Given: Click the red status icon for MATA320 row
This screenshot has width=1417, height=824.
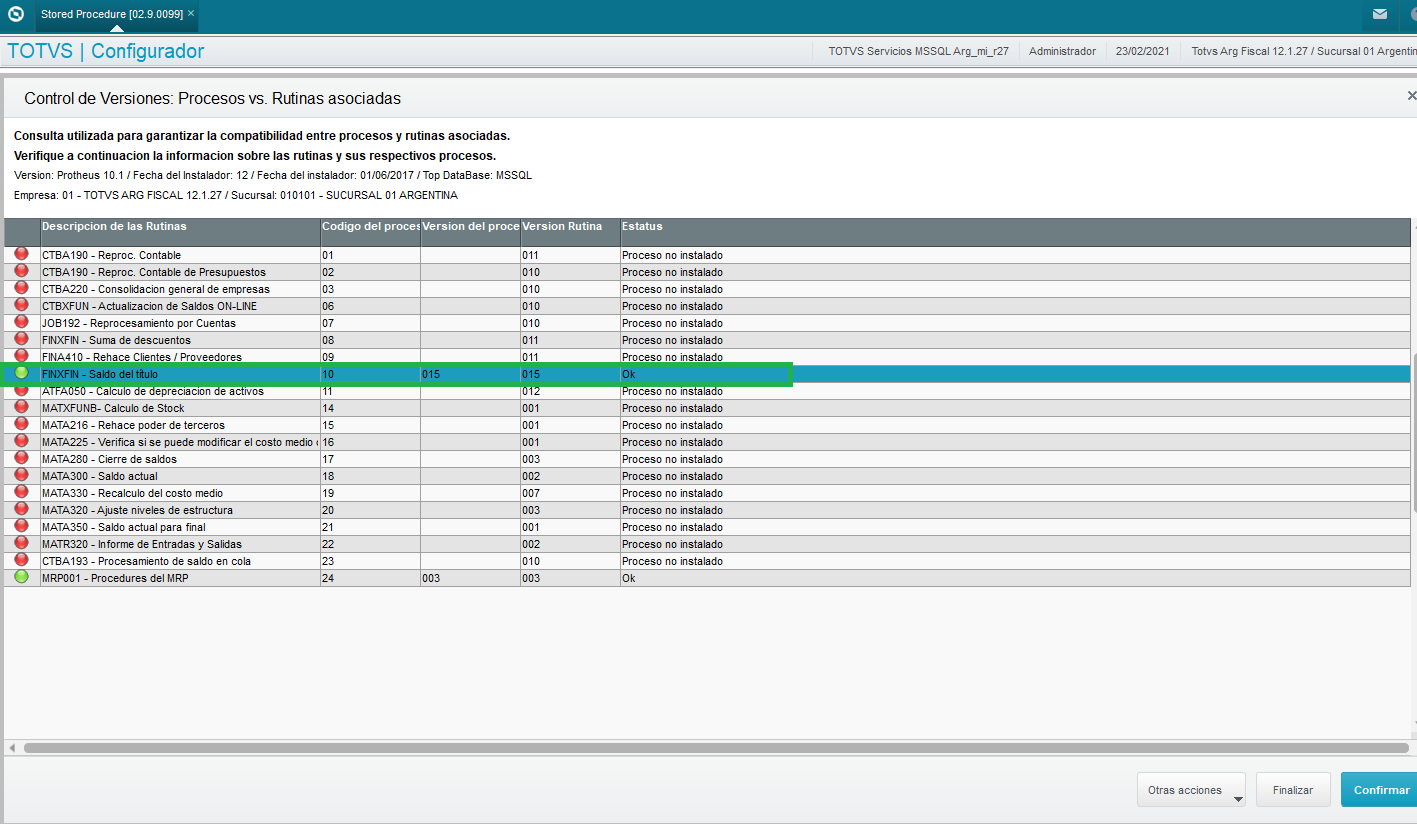Looking at the screenshot, I should (21, 509).
